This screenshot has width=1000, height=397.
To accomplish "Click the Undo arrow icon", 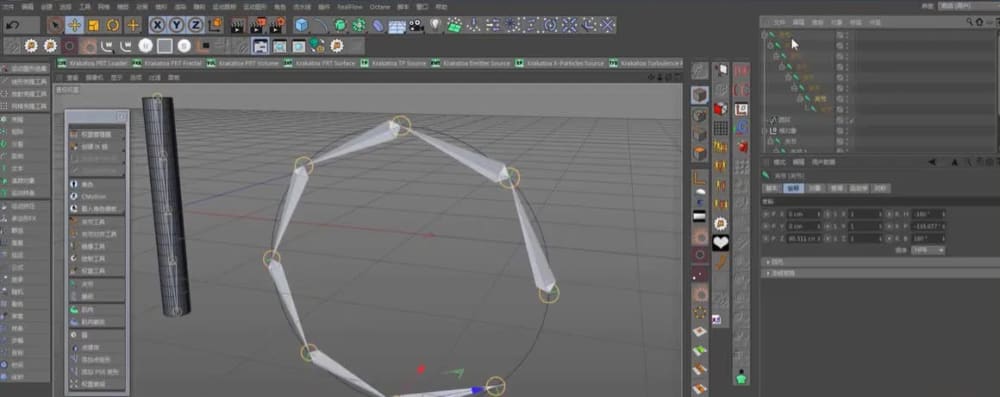I will pos(13,26).
